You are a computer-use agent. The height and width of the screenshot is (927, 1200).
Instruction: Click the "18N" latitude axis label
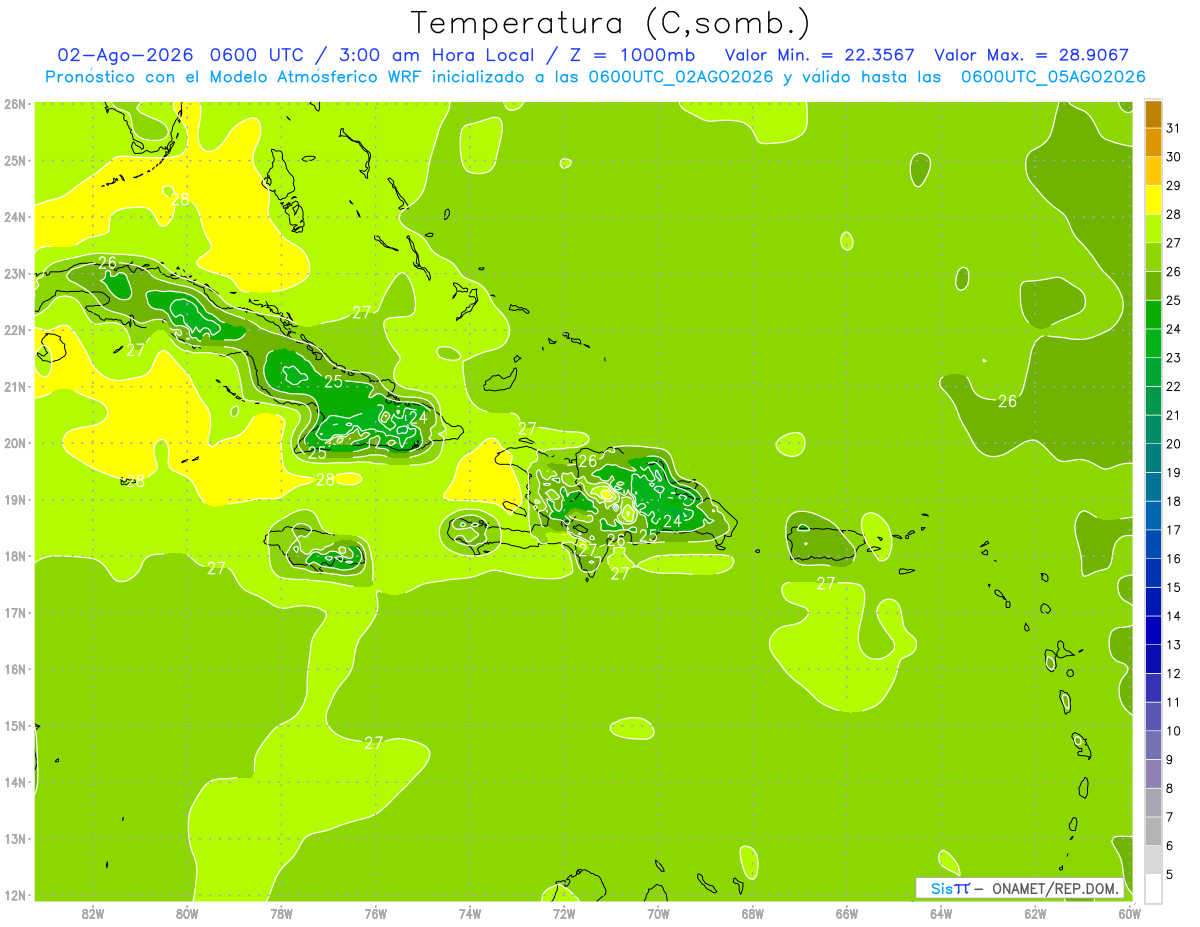(15, 556)
